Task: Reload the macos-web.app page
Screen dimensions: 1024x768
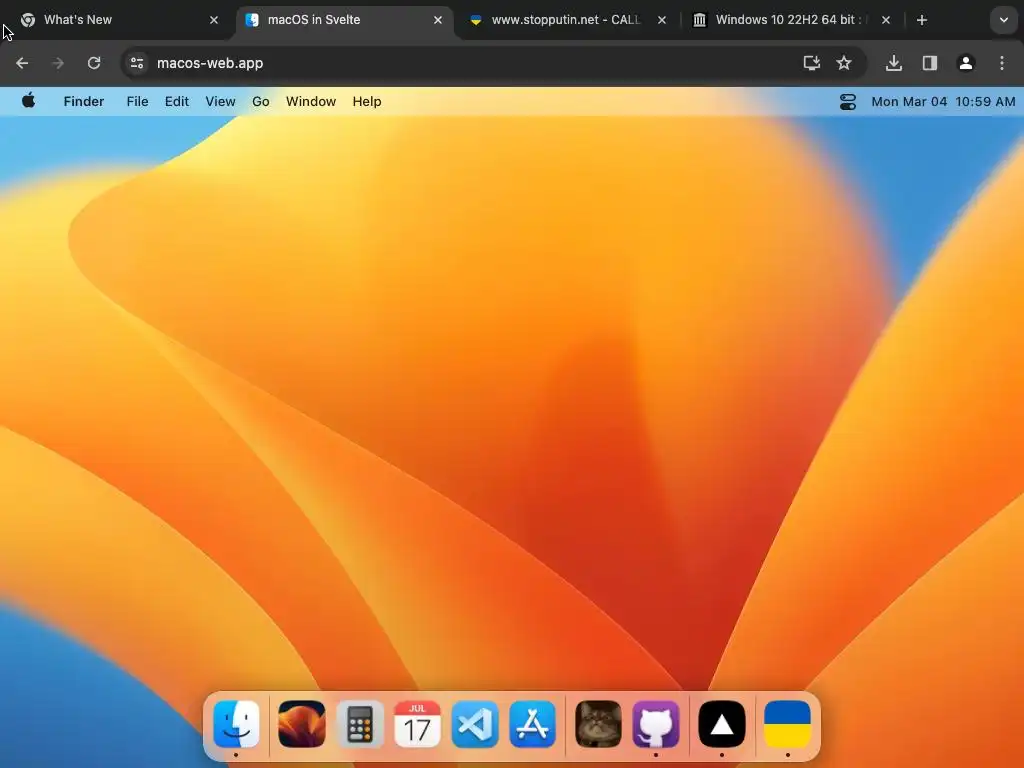Action: pyautogui.click(x=94, y=63)
